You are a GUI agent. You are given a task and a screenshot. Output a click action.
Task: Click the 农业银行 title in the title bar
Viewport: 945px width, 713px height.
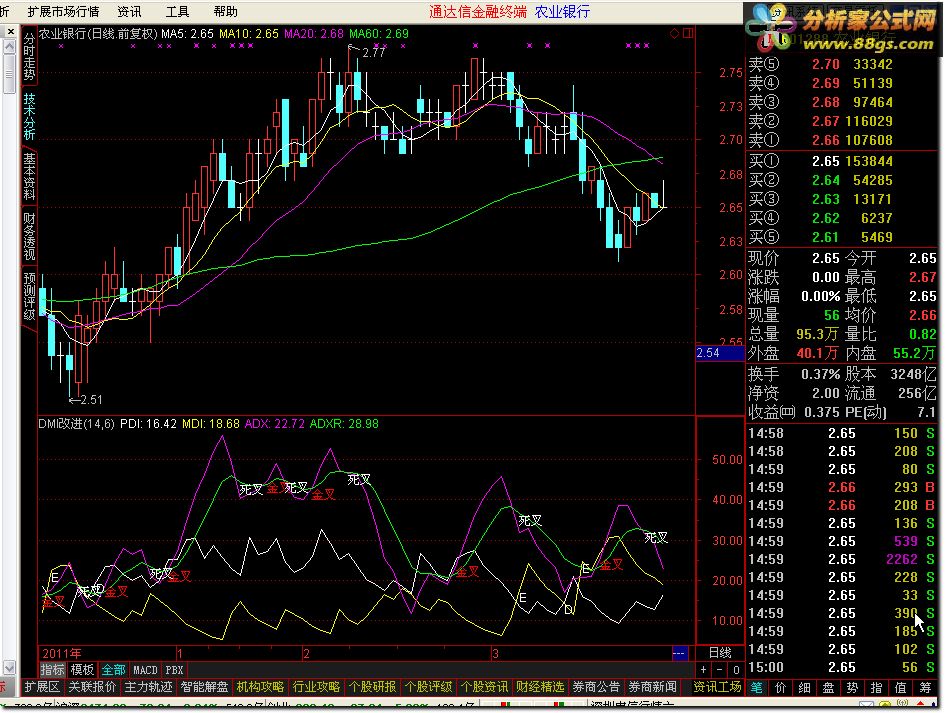562,11
